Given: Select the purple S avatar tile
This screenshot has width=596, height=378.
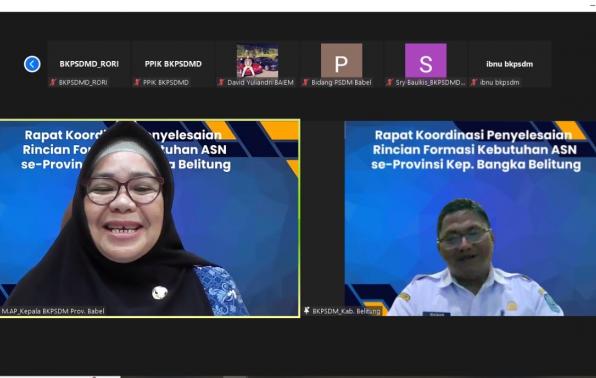Looking at the screenshot, I should click(426, 60).
